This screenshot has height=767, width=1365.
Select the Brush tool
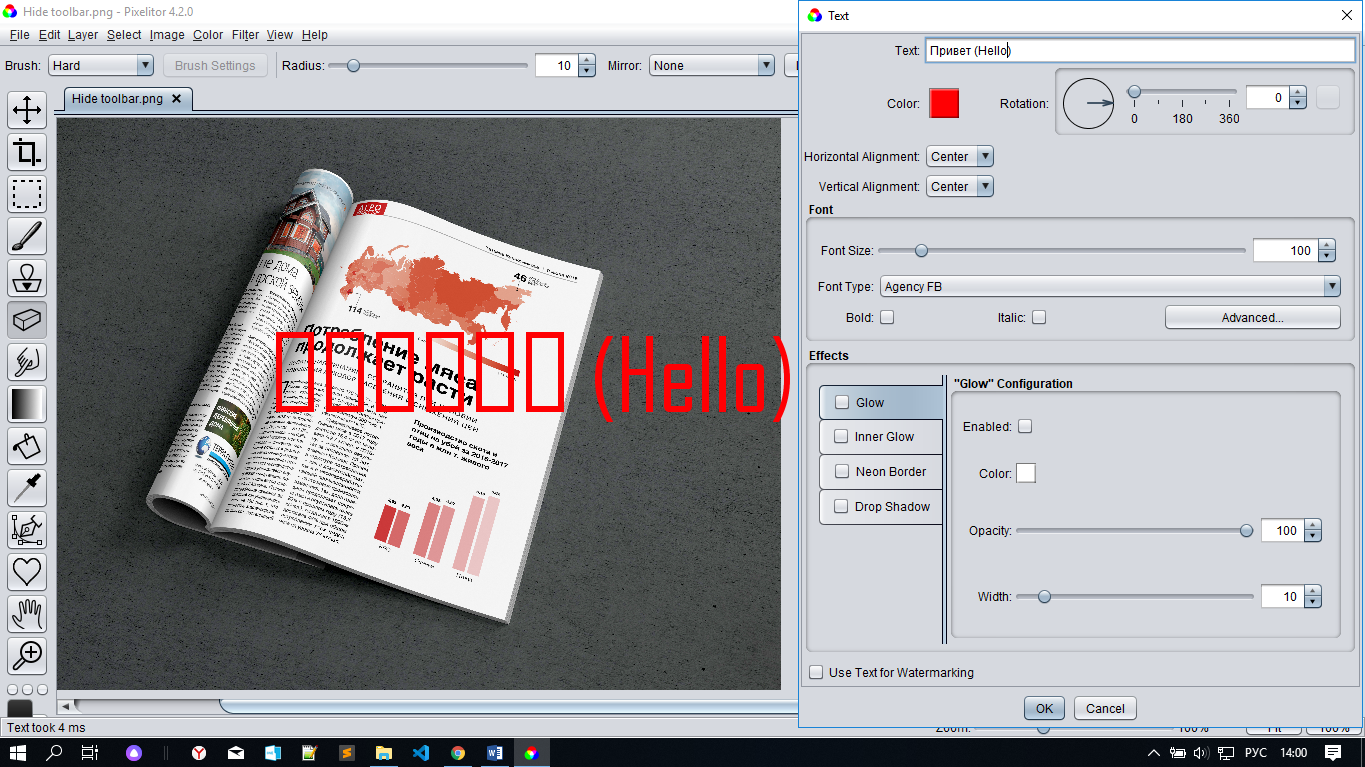coord(27,236)
